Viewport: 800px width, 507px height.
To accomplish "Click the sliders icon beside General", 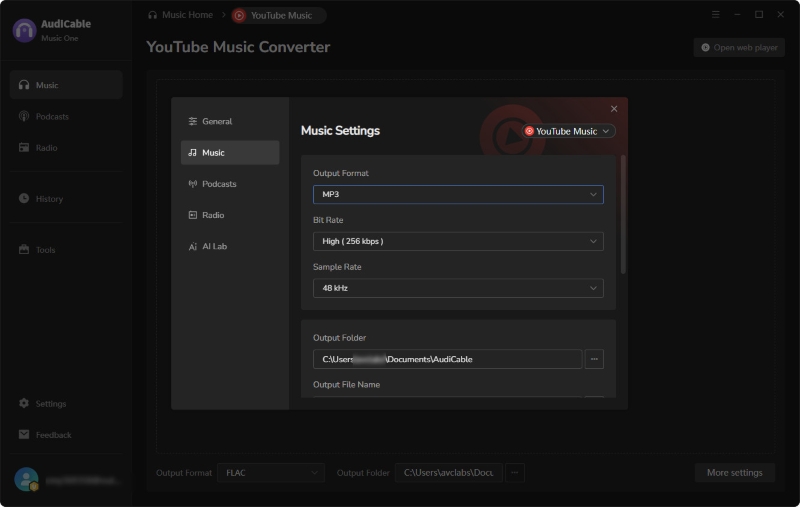I will point(192,121).
